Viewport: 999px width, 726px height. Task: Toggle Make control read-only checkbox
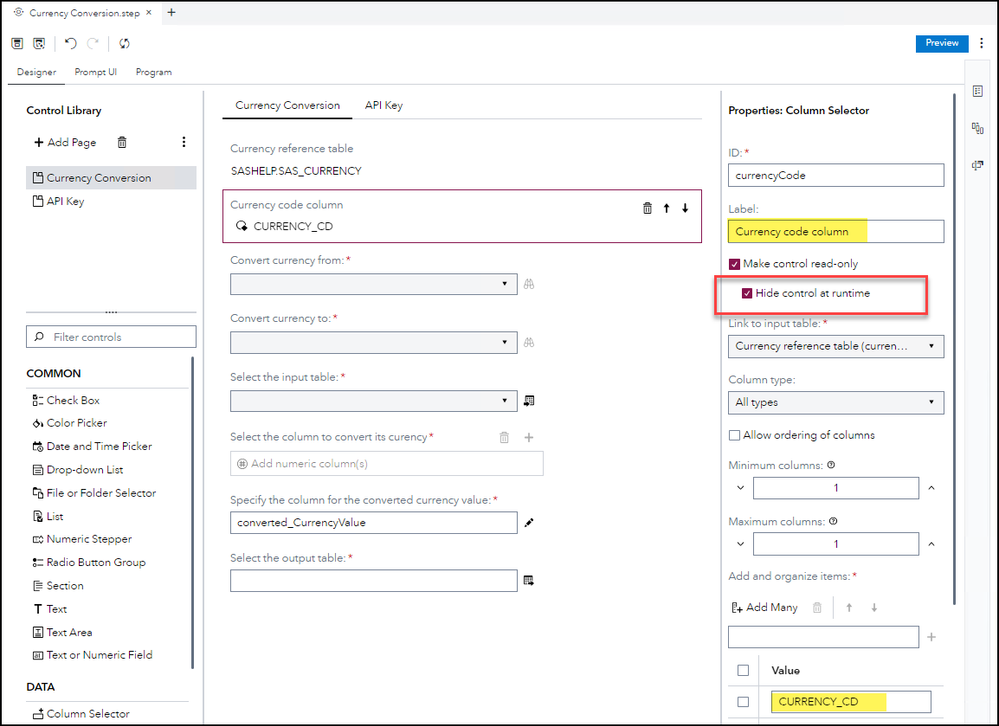(x=735, y=264)
